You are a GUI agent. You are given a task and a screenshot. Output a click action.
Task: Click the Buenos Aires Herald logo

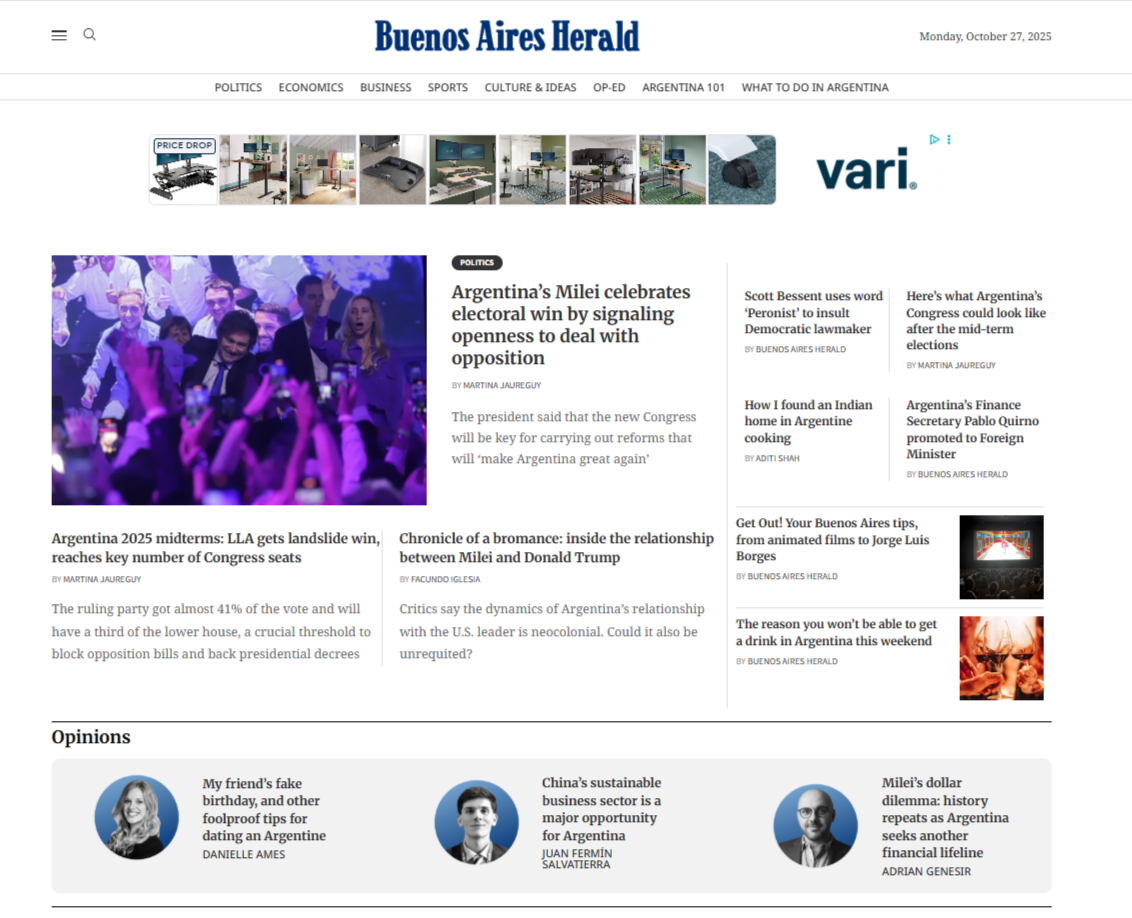(507, 36)
